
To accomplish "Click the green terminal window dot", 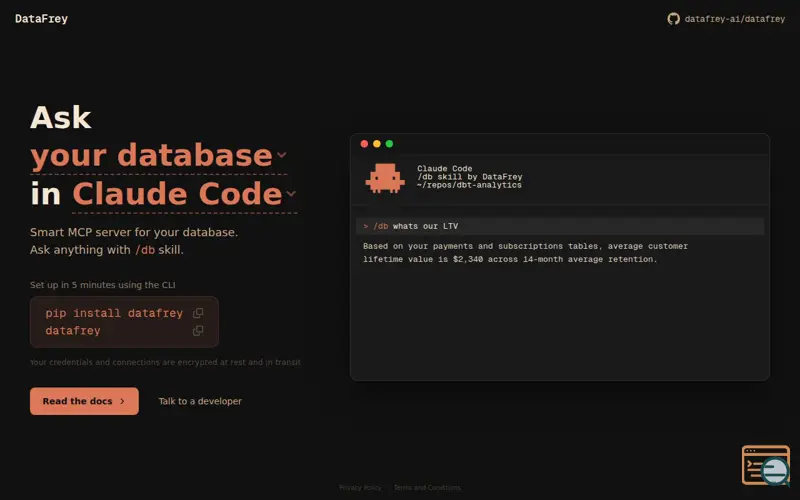I will point(389,144).
